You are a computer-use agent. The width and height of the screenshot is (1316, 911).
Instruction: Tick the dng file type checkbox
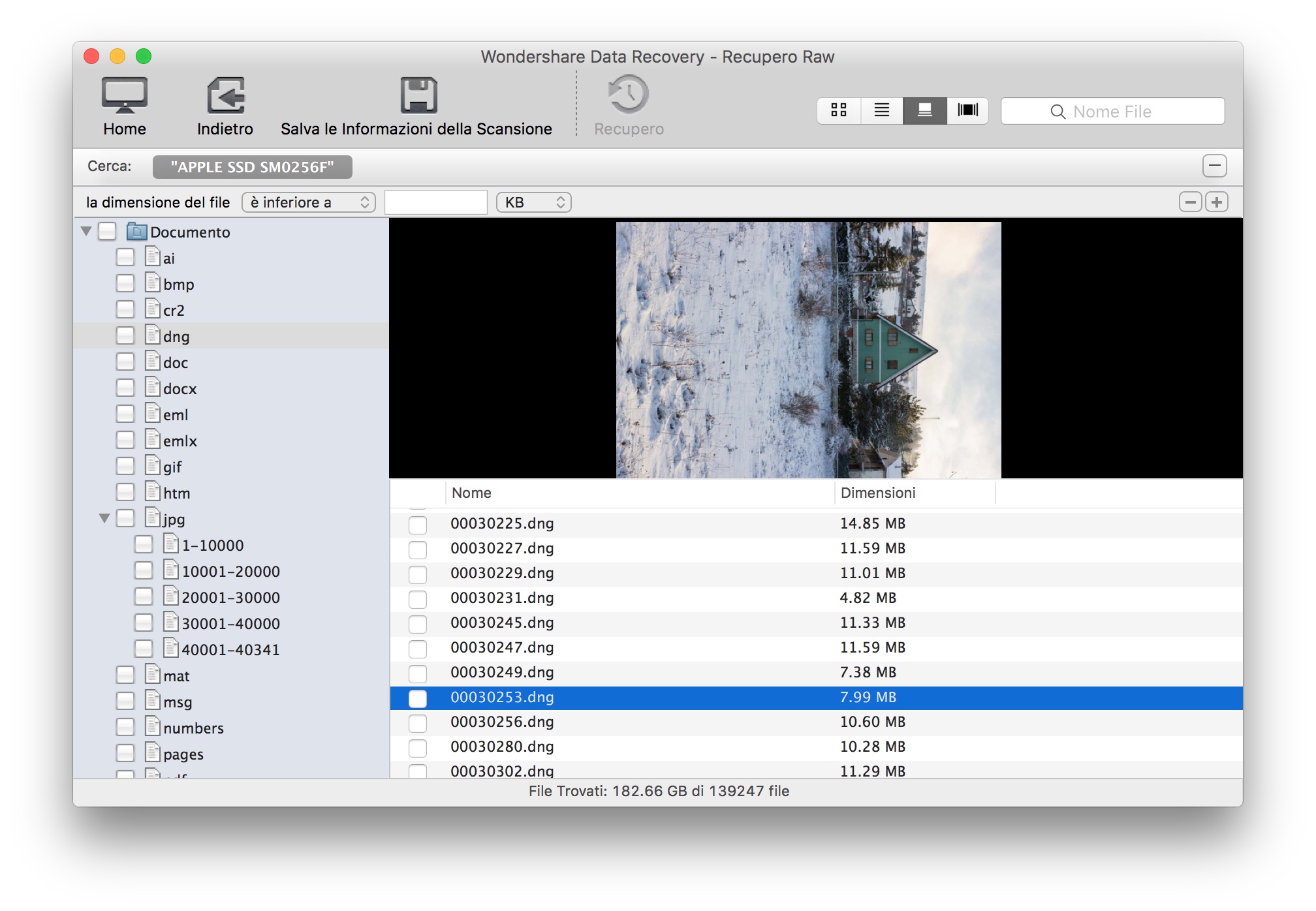(x=125, y=336)
